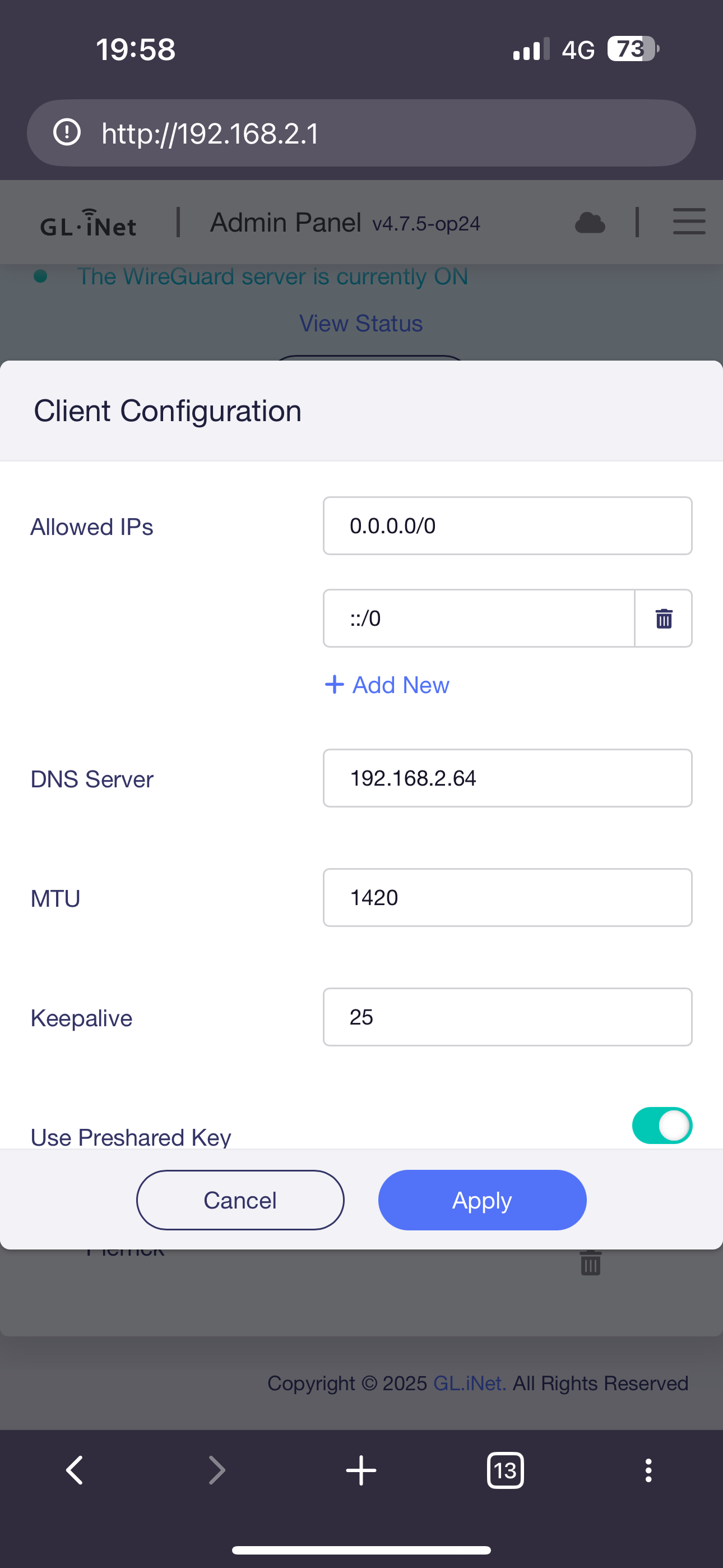Image resolution: width=723 pixels, height=1568 pixels.
Task: Click the GL.iNet logo
Action: tap(89, 223)
